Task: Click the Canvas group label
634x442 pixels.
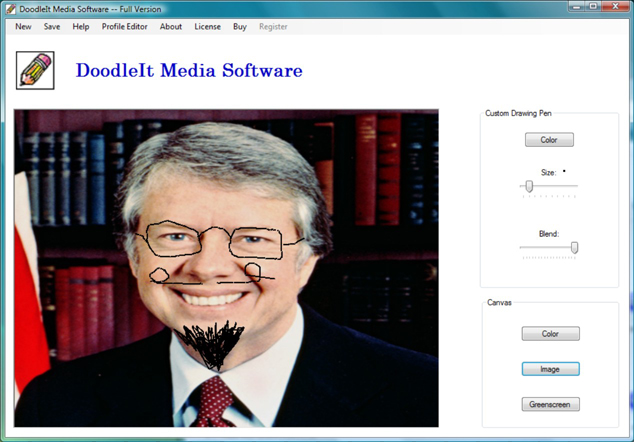Action: tap(499, 302)
